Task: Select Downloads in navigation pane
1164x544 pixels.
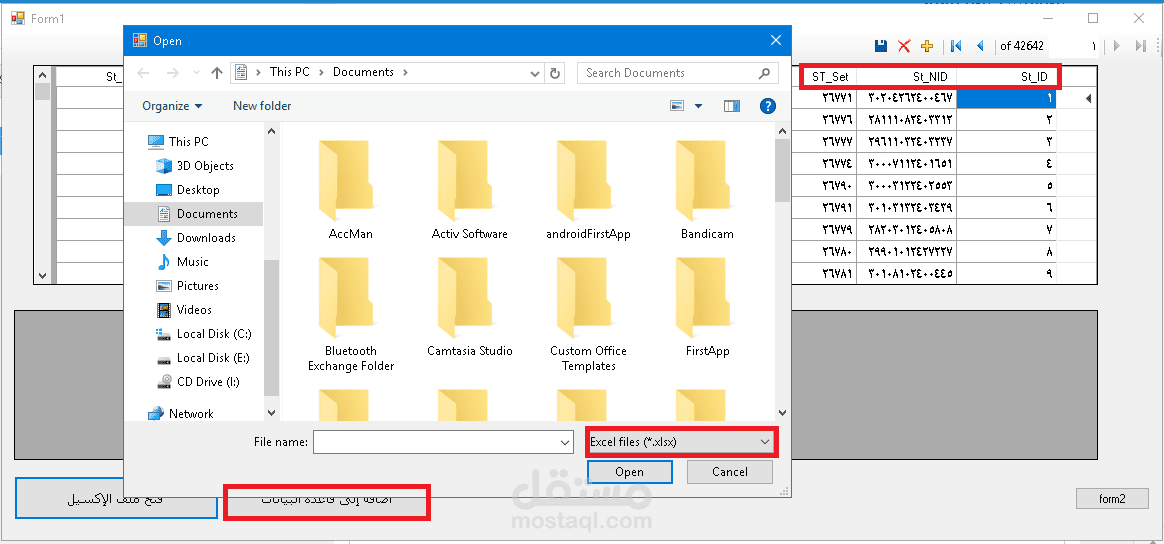Action: pos(195,237)
